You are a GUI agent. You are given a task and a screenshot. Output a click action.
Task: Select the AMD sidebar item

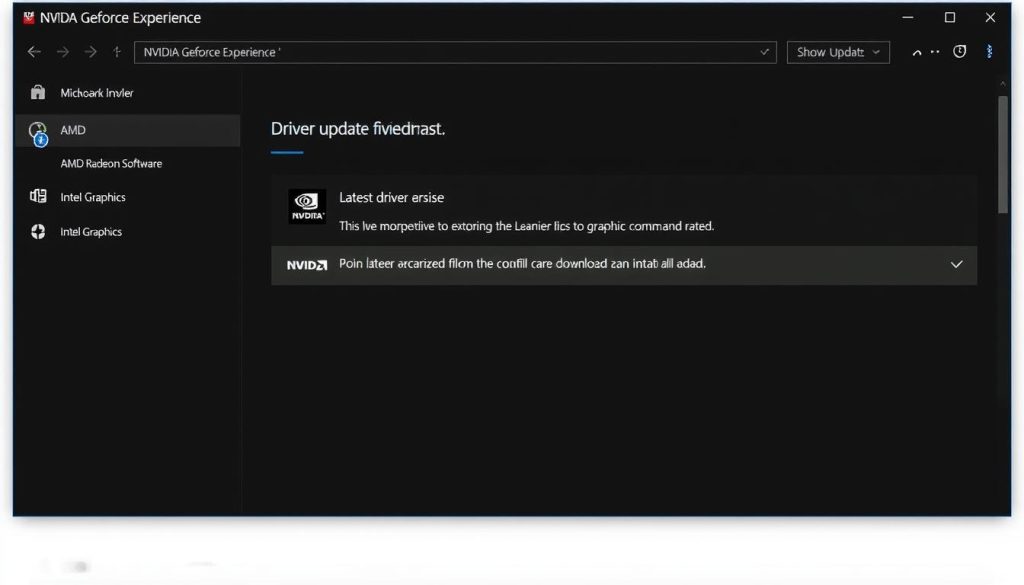74,130
